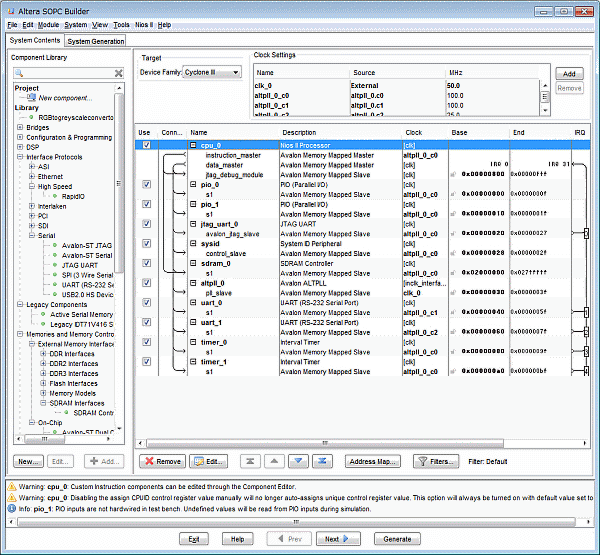
Task: Click the lock icon beside base 0x00000800
Action: click(x=453, y=175)
